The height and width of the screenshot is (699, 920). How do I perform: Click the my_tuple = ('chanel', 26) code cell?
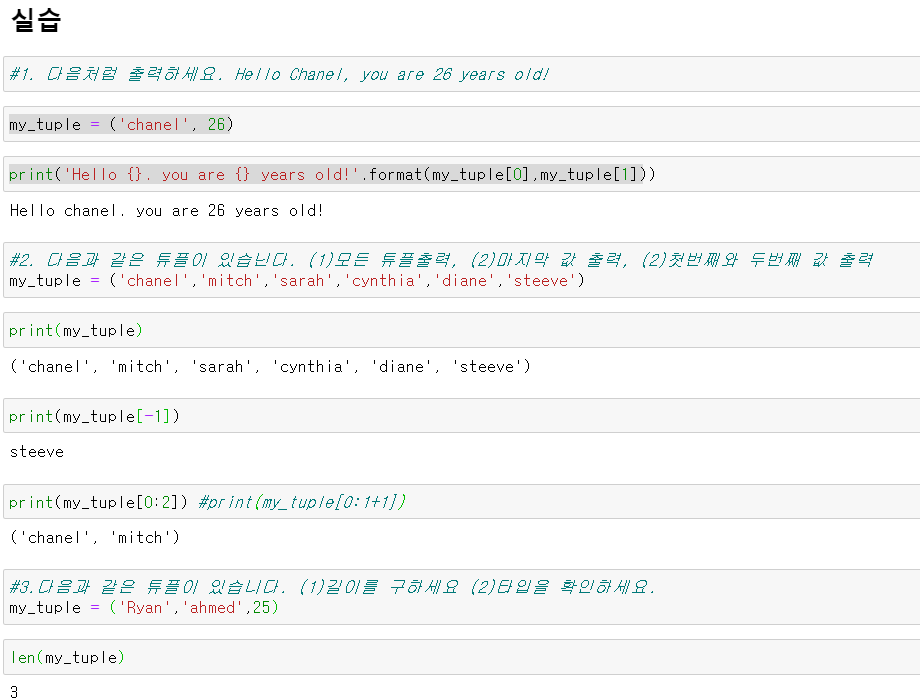tap(461, 124)
